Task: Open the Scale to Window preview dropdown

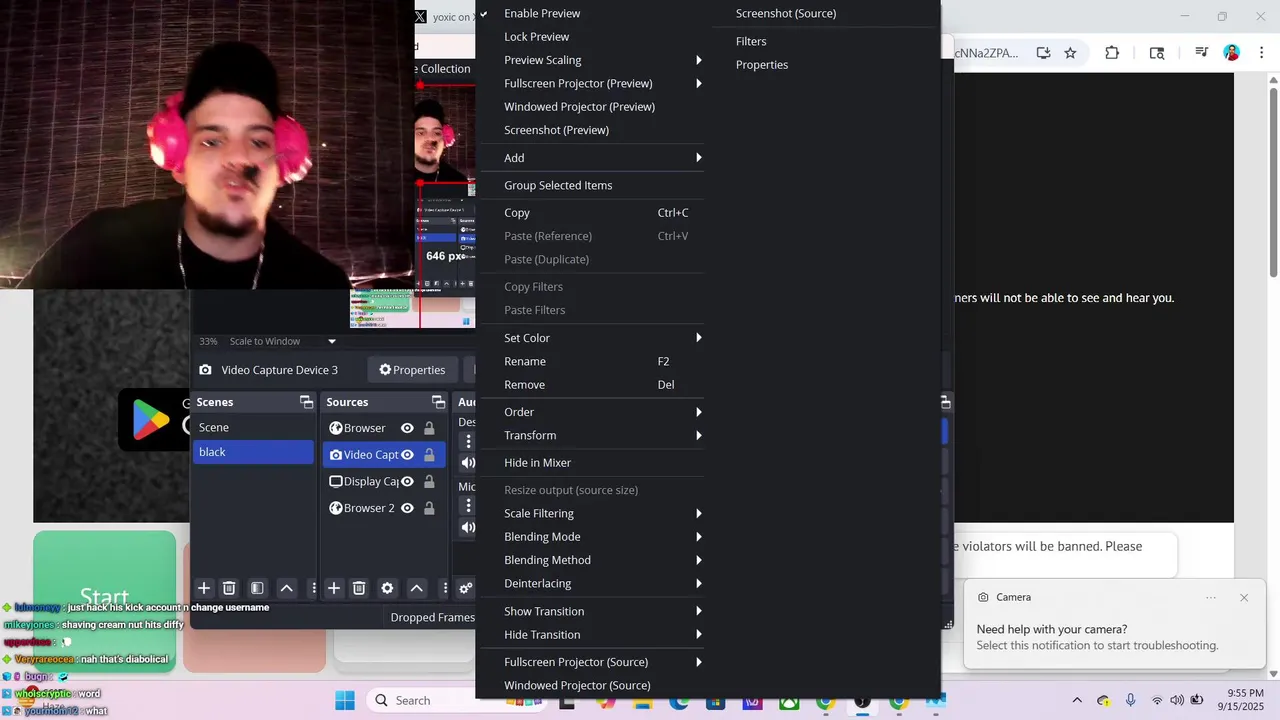Action: [283, 341]
